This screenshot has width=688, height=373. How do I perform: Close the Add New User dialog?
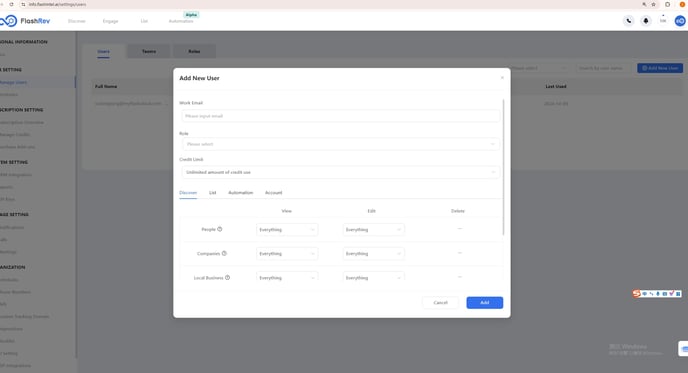point(502,78)
